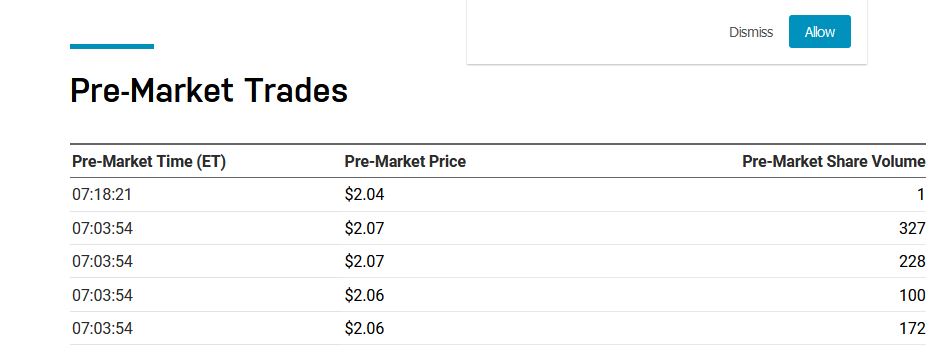The image size is (951, 362).
Task: Click the $2.04 price cell
Action: click(364, 195)
